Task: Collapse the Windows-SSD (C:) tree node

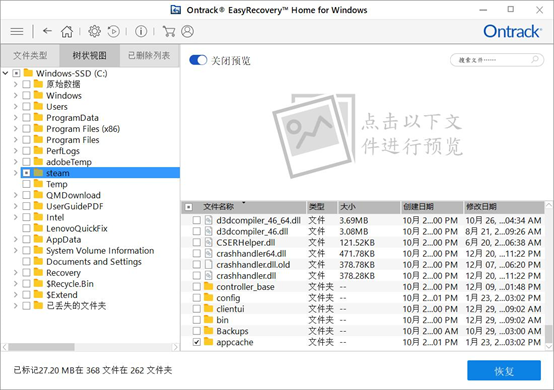Action: point(5,73)
